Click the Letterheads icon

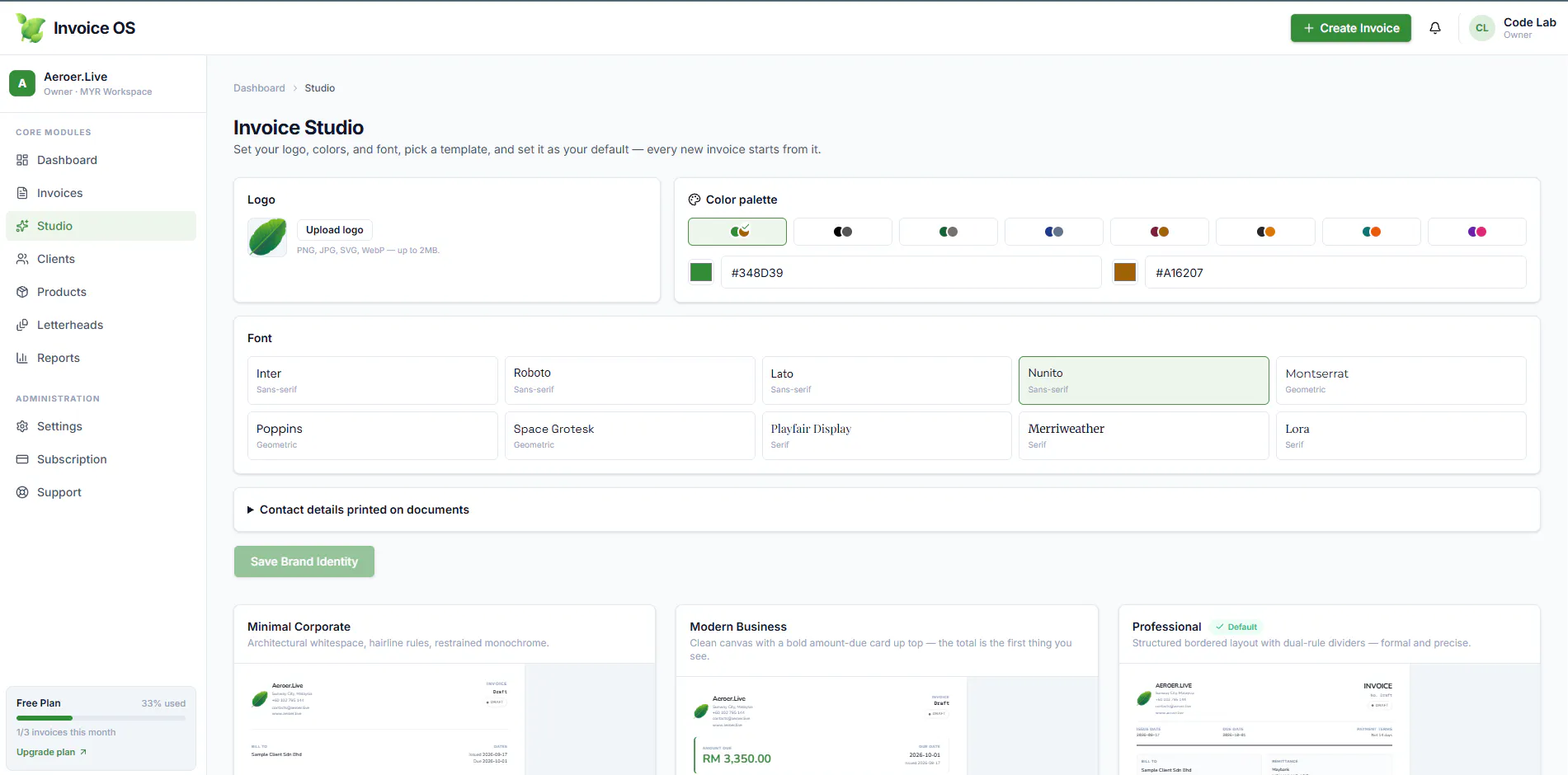(x=22, y=325)
